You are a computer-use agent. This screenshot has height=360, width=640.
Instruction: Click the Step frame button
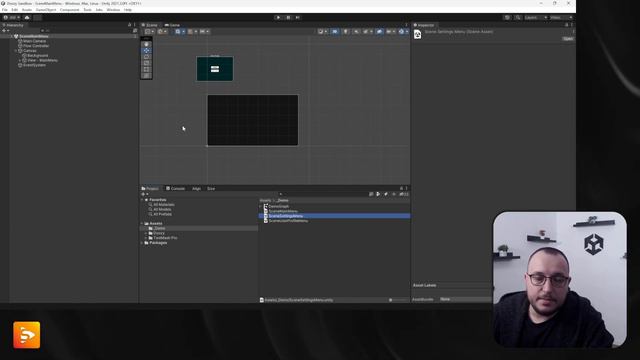[x=298, y=18]
